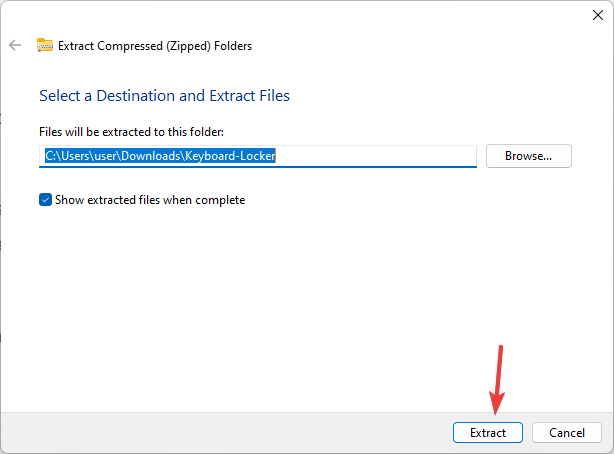Click the empty title bar area
Screen dimensions: 614x454
click(300, 15)
